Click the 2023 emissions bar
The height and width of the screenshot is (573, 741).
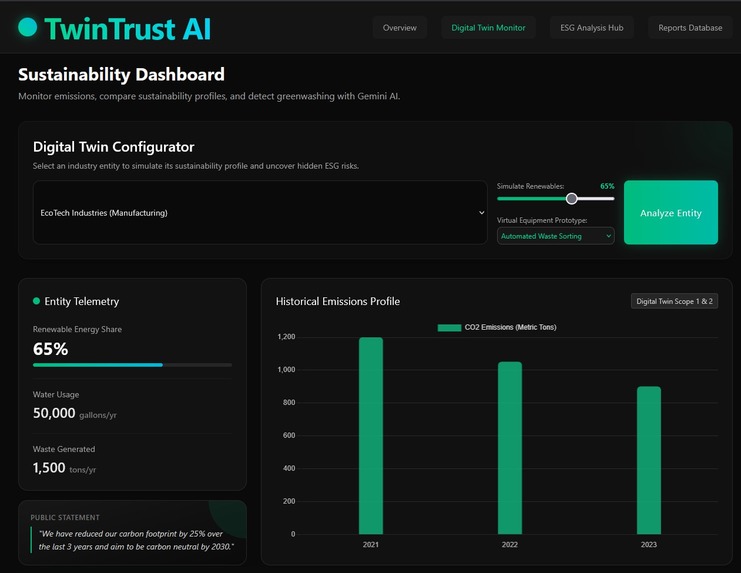tap(649, 460)
